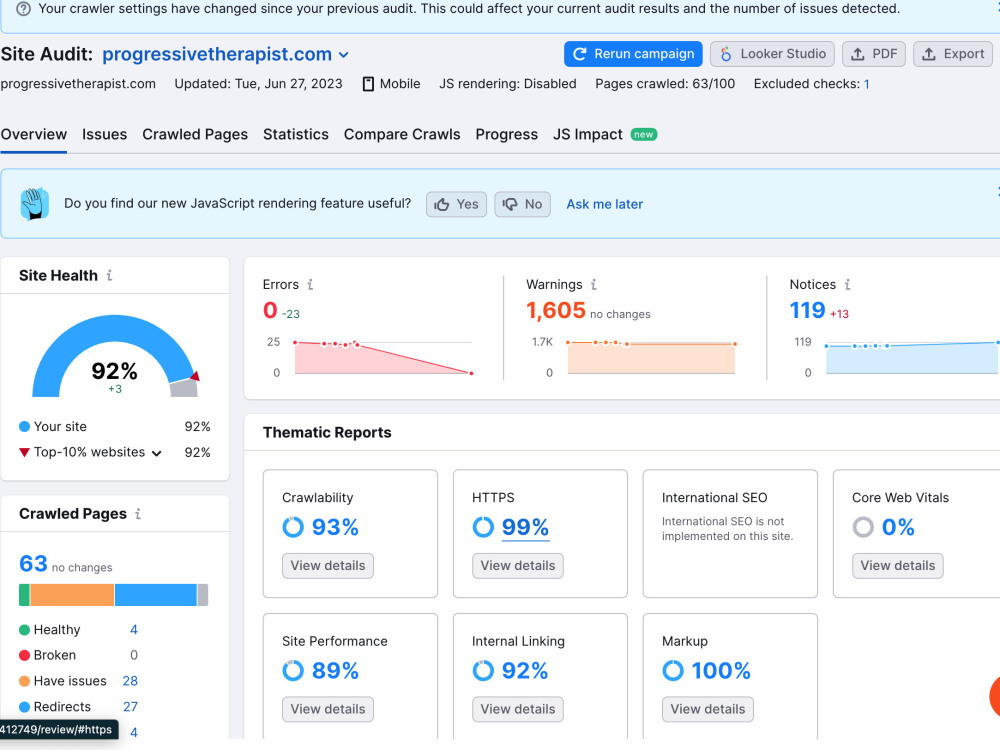1000x750 pixels.
Task: Click the Healthy pages count 4
Action: coord(134,630)
